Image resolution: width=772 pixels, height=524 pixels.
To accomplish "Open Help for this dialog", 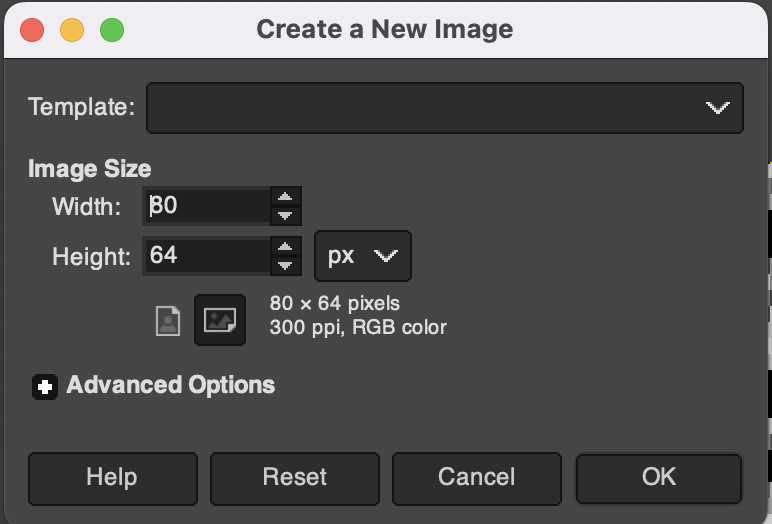I will (x=113, y=479).
